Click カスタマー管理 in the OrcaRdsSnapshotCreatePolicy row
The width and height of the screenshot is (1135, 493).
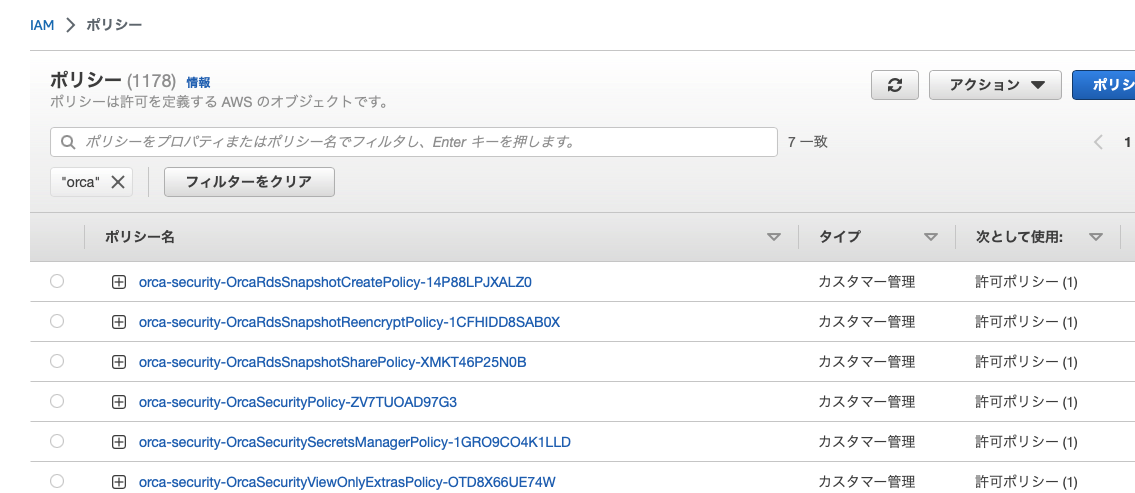[x=866, y=282]
